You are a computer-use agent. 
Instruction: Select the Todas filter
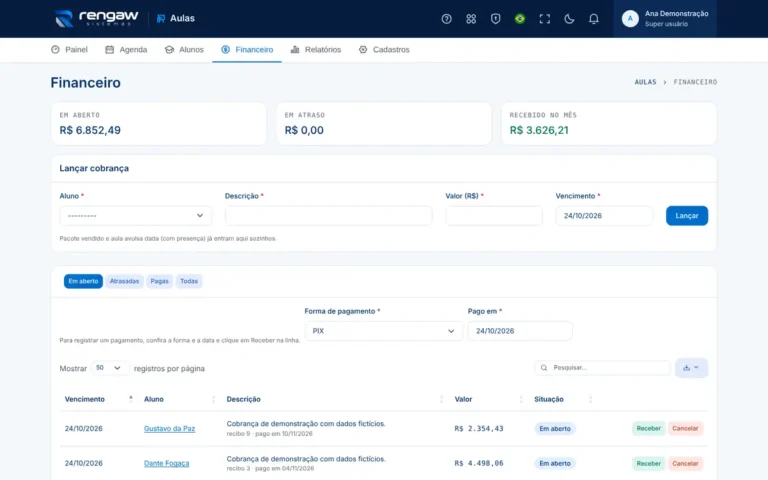click(189, 281)
